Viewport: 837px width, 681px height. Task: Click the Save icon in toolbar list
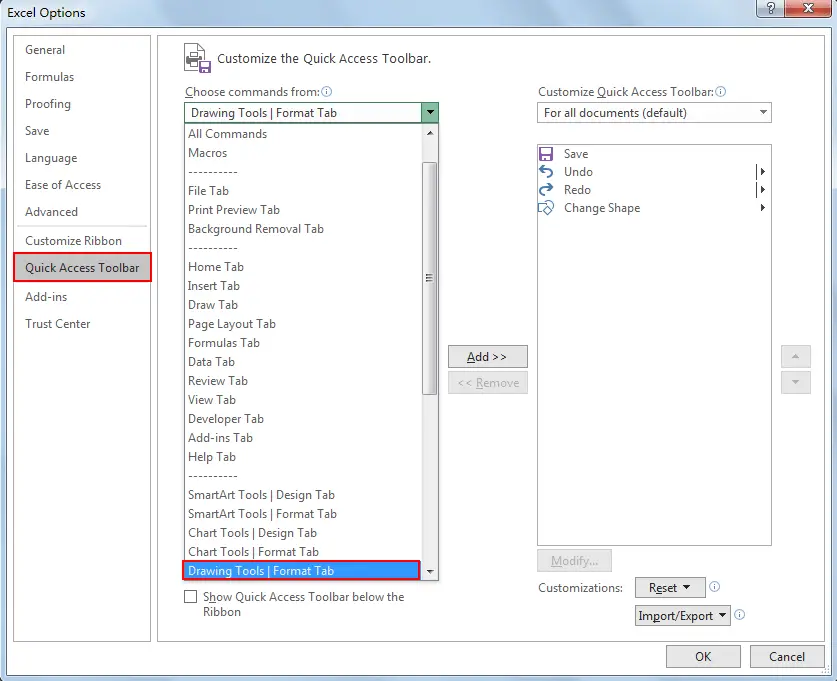click(x=546, y=154)
